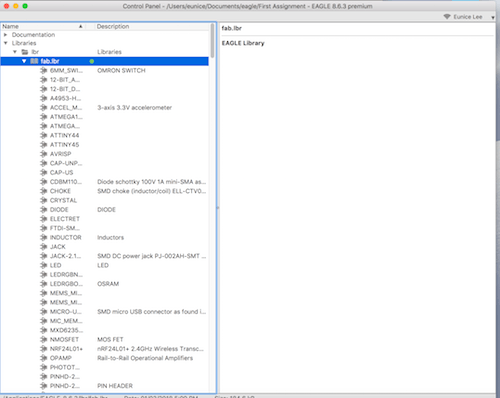Click the Rail-to-Rail Operational Amplifiers description

point(145,358)
